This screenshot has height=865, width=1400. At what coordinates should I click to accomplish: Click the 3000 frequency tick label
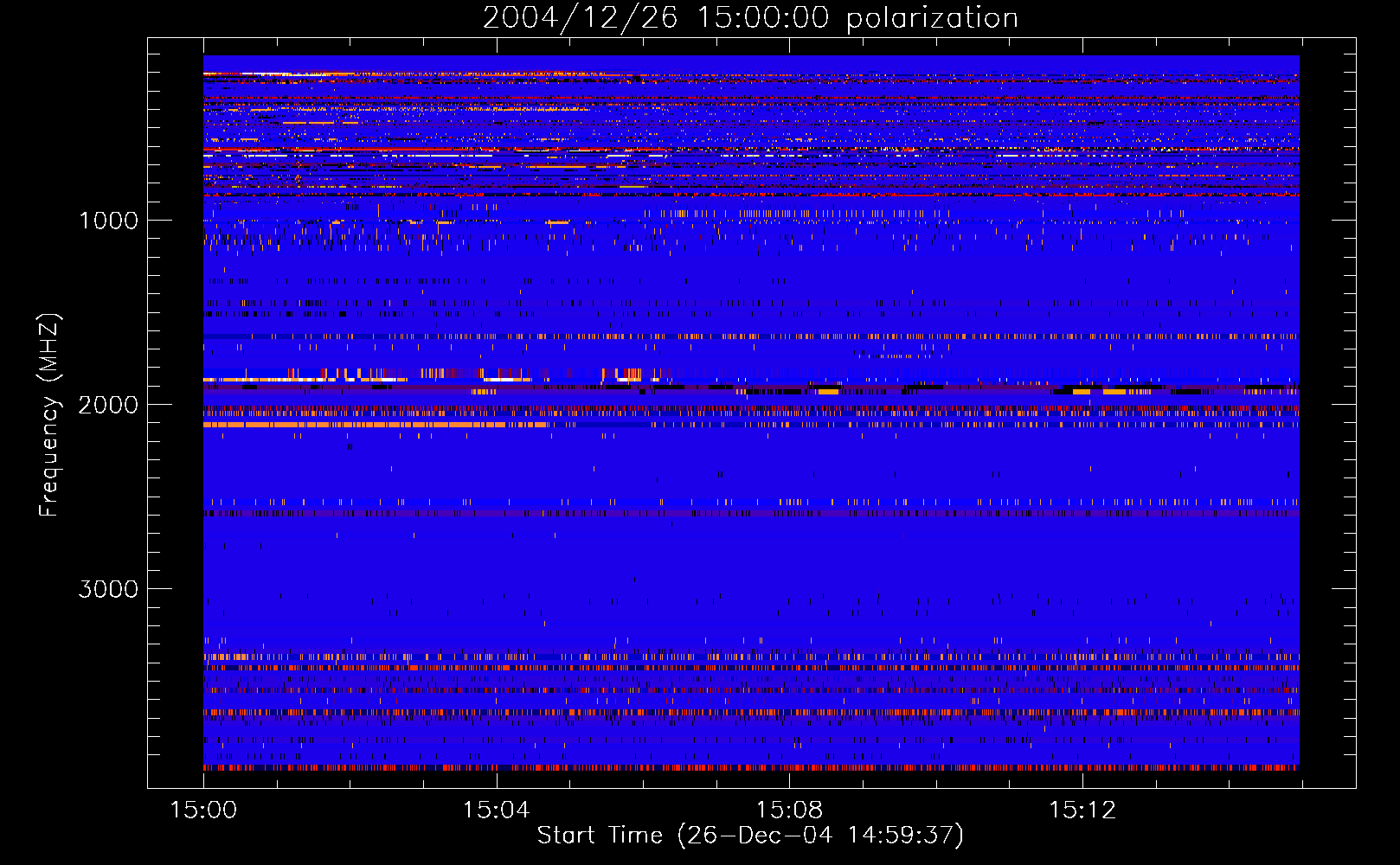click(x=108, y=589)
